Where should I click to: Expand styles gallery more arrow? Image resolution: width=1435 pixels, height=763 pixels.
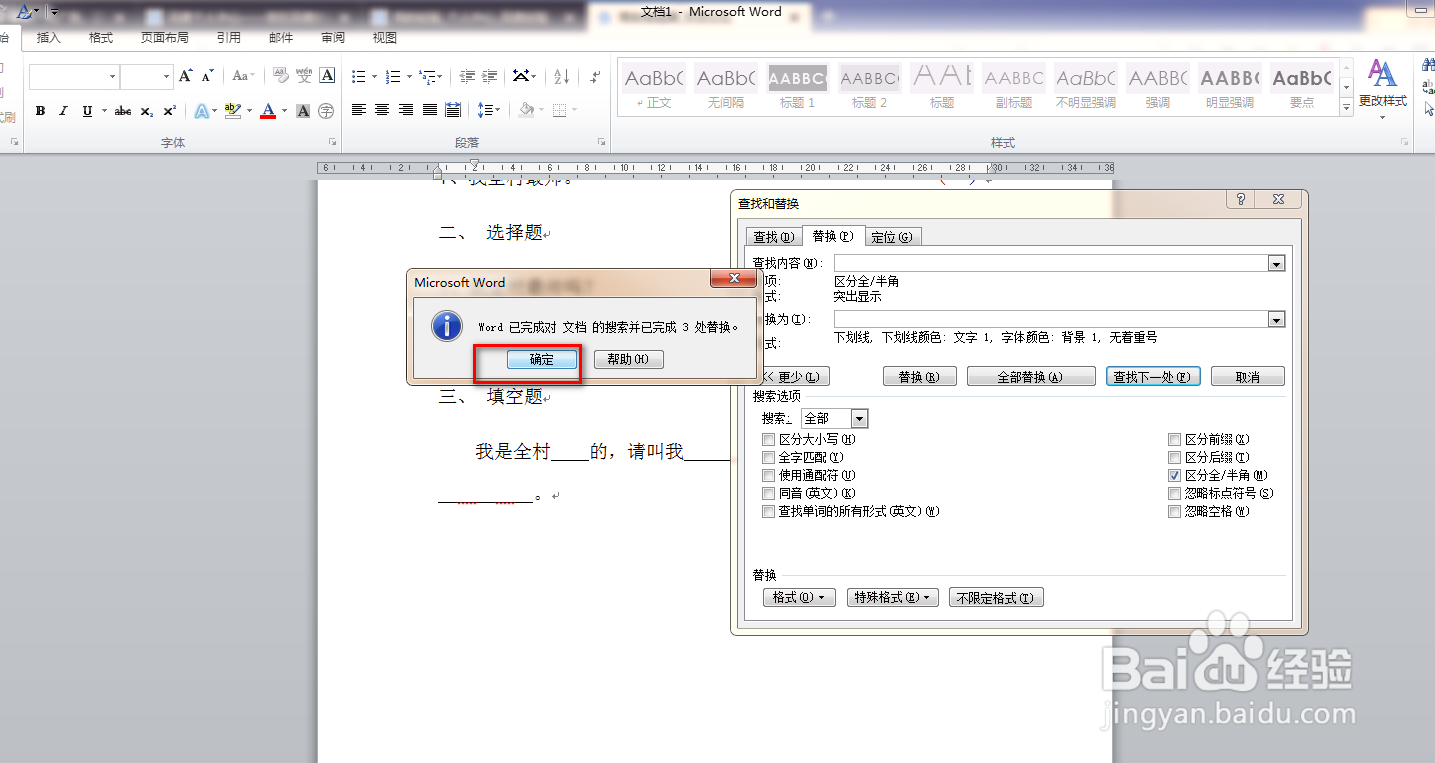pyautogui.click(x=1347, y=105)
